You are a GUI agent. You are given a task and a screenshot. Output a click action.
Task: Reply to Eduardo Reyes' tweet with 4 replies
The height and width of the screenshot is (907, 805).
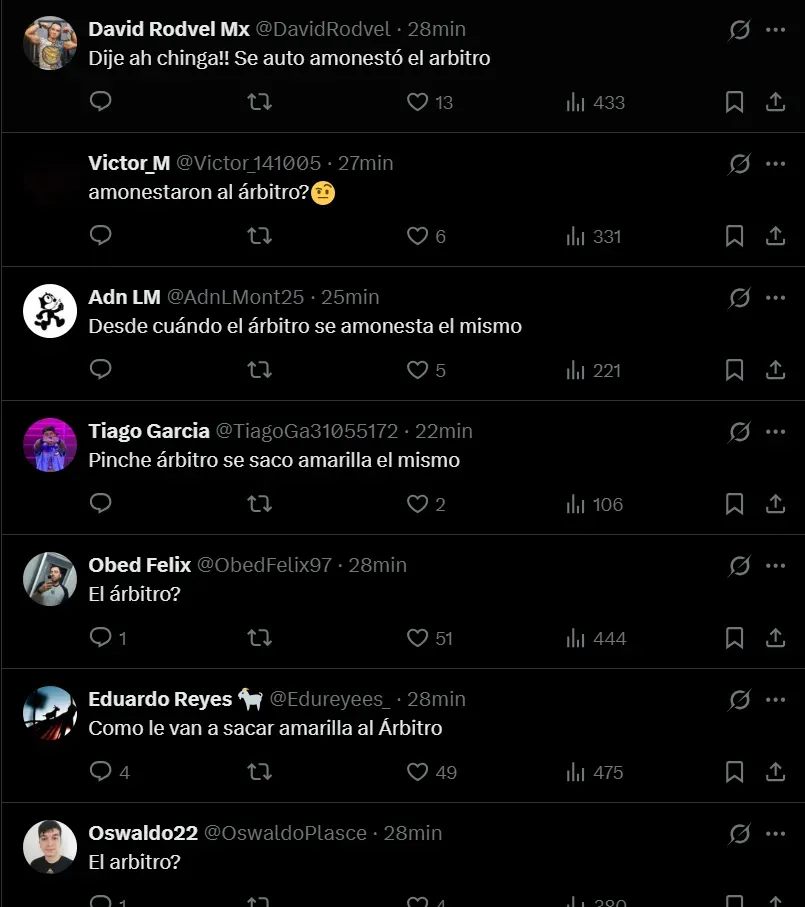pyautogui.click(x=100, y=772)
